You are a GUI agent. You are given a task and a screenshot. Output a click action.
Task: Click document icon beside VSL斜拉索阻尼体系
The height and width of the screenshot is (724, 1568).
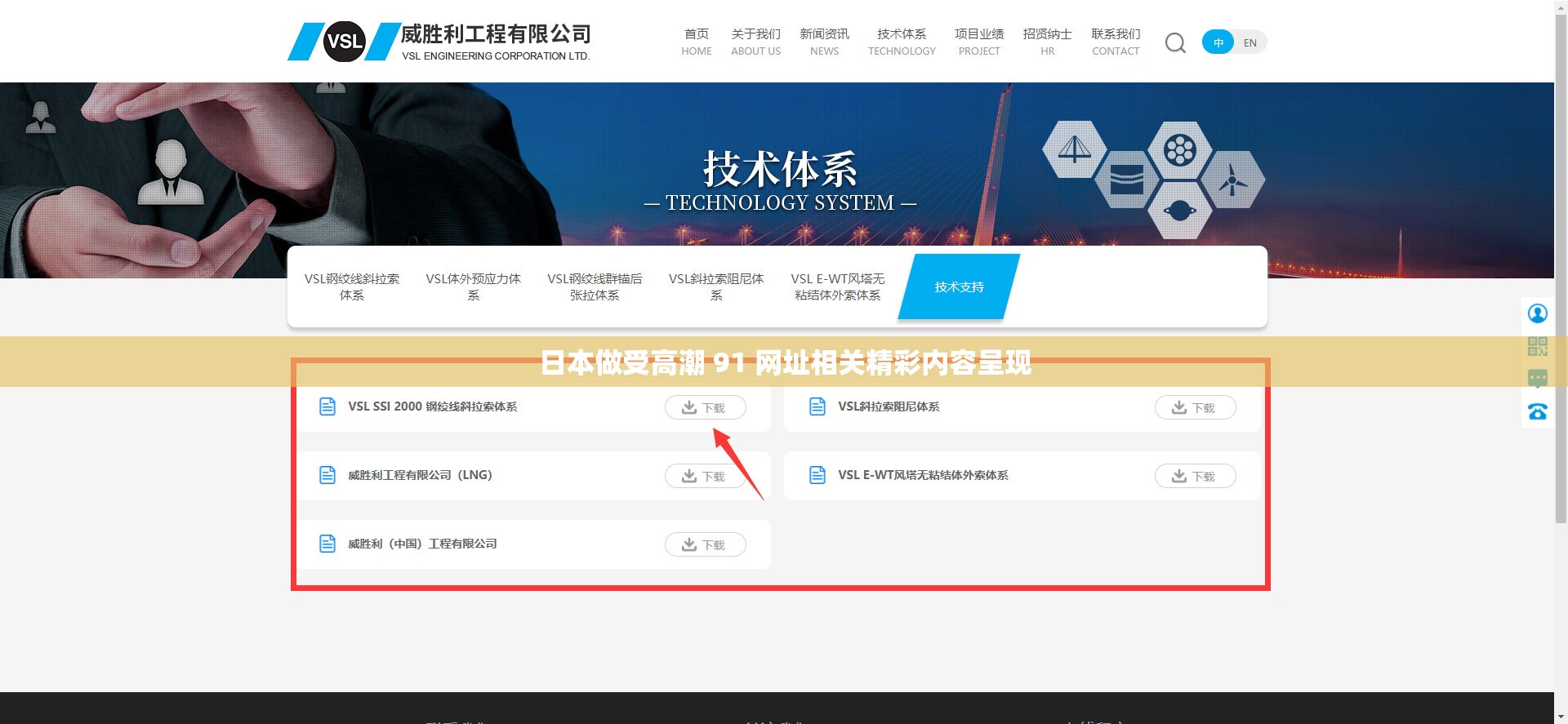[x=817, y=406]
